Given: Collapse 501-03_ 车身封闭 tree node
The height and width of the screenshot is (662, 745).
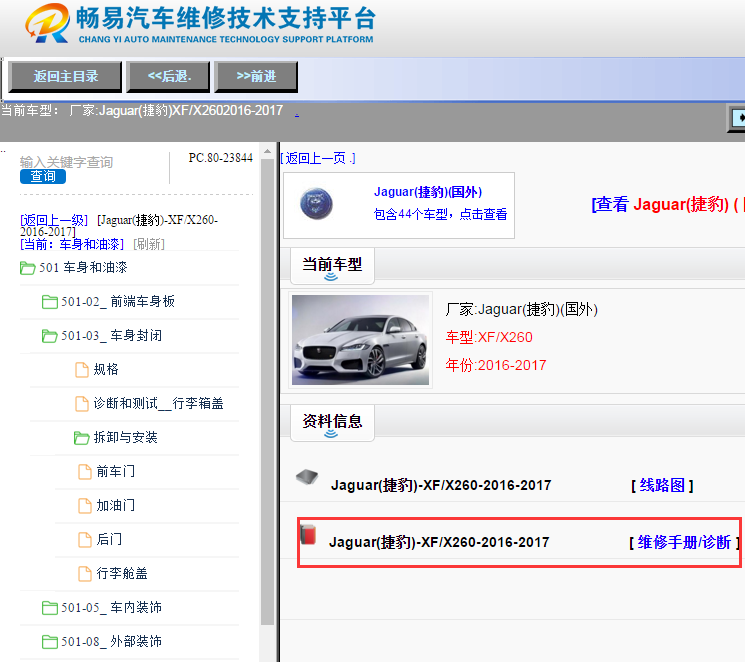Looking at the screenshot, I should (x=112, y=336).
